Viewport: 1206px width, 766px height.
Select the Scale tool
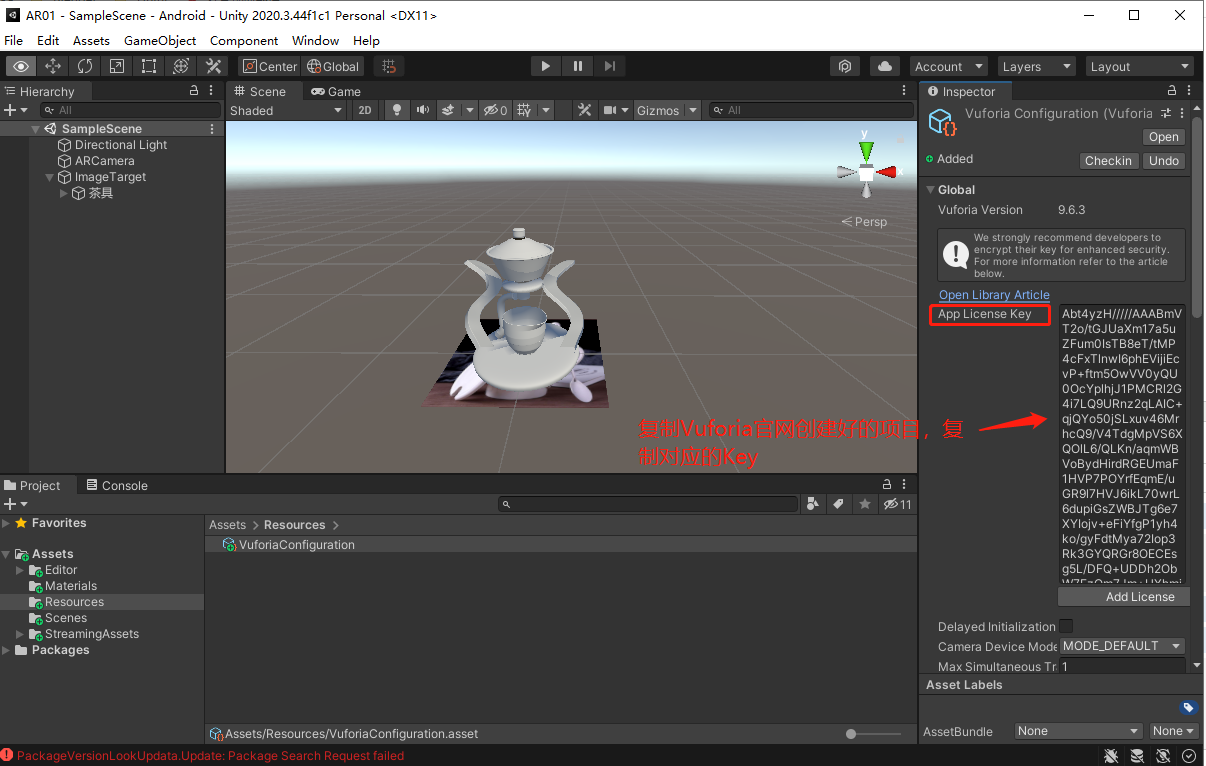(x=117, y=66)
